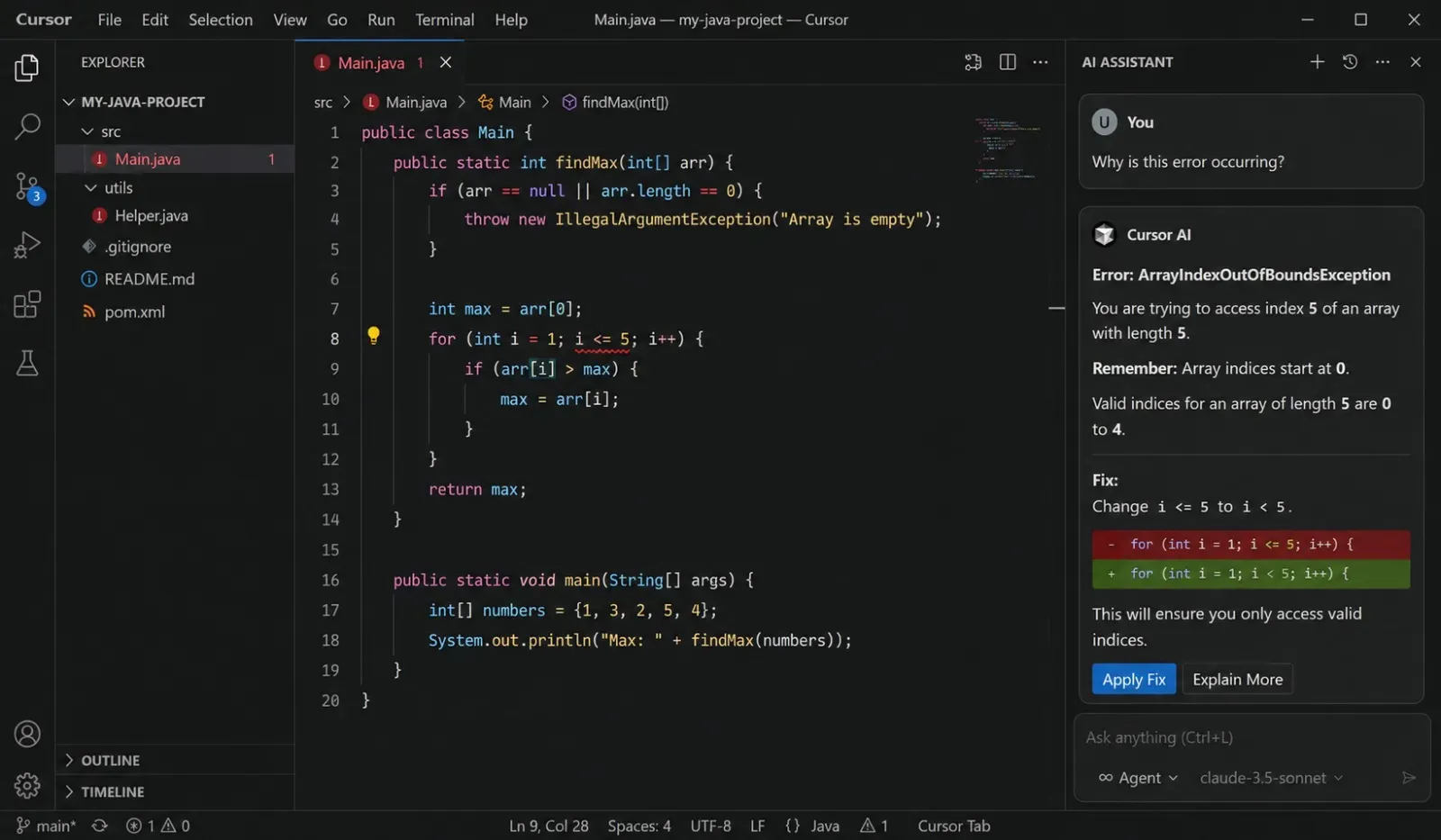Open the Edit menu
This screenshot has height=840, width=1441.
[x=155, y=19]
